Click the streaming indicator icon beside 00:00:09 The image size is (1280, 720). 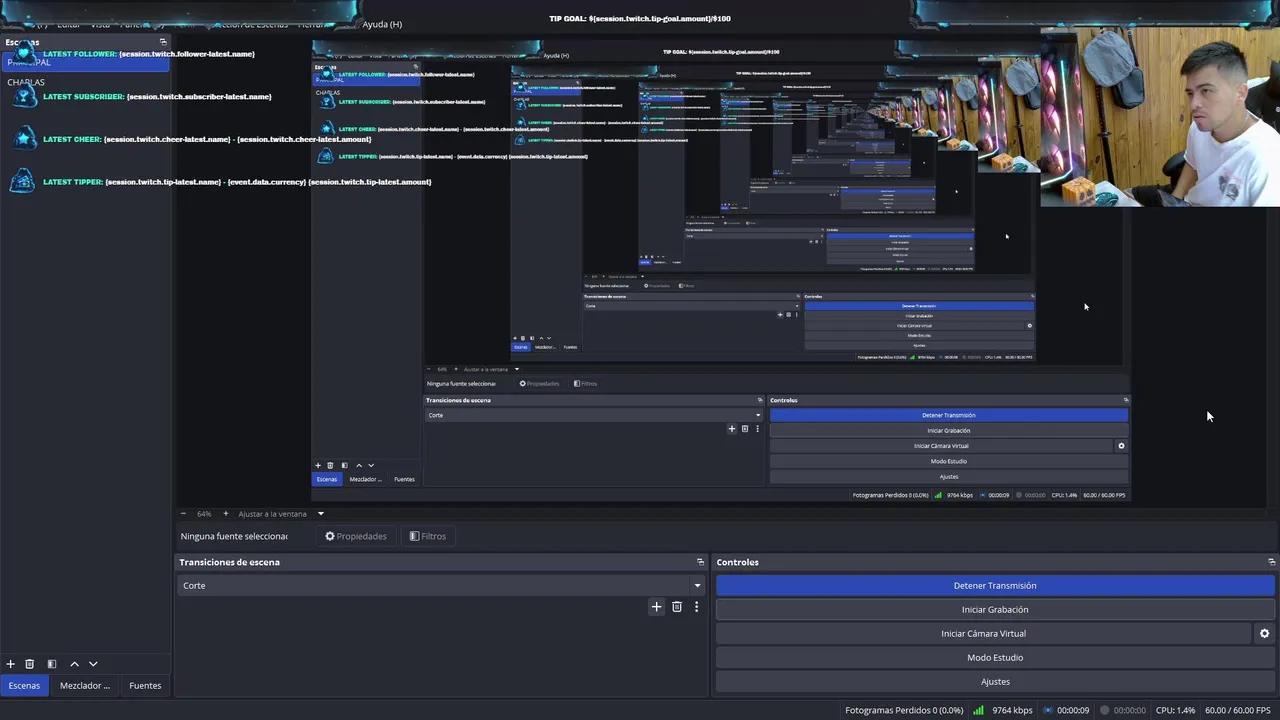(x=1047, y=710)
